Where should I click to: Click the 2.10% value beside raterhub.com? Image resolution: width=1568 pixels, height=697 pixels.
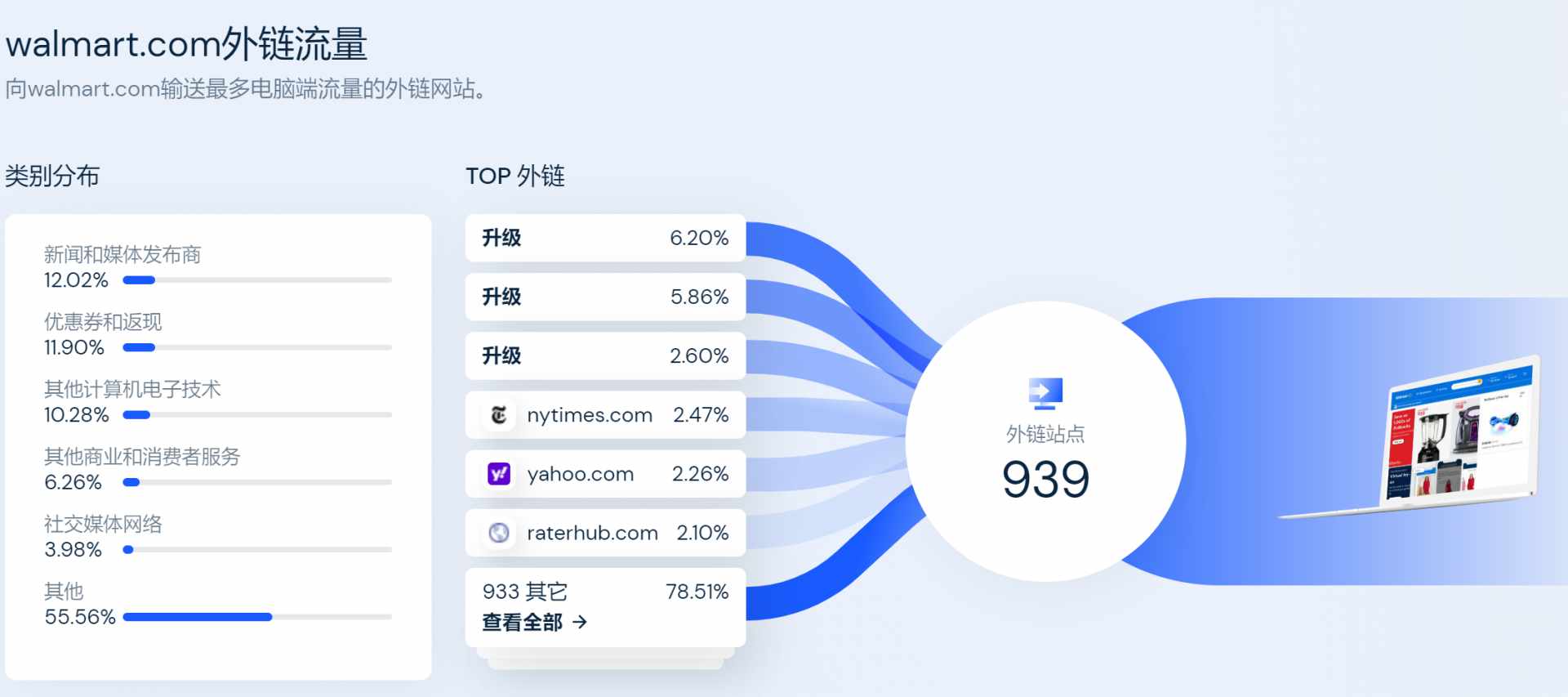pyautogui.click(x=702, y=533)
